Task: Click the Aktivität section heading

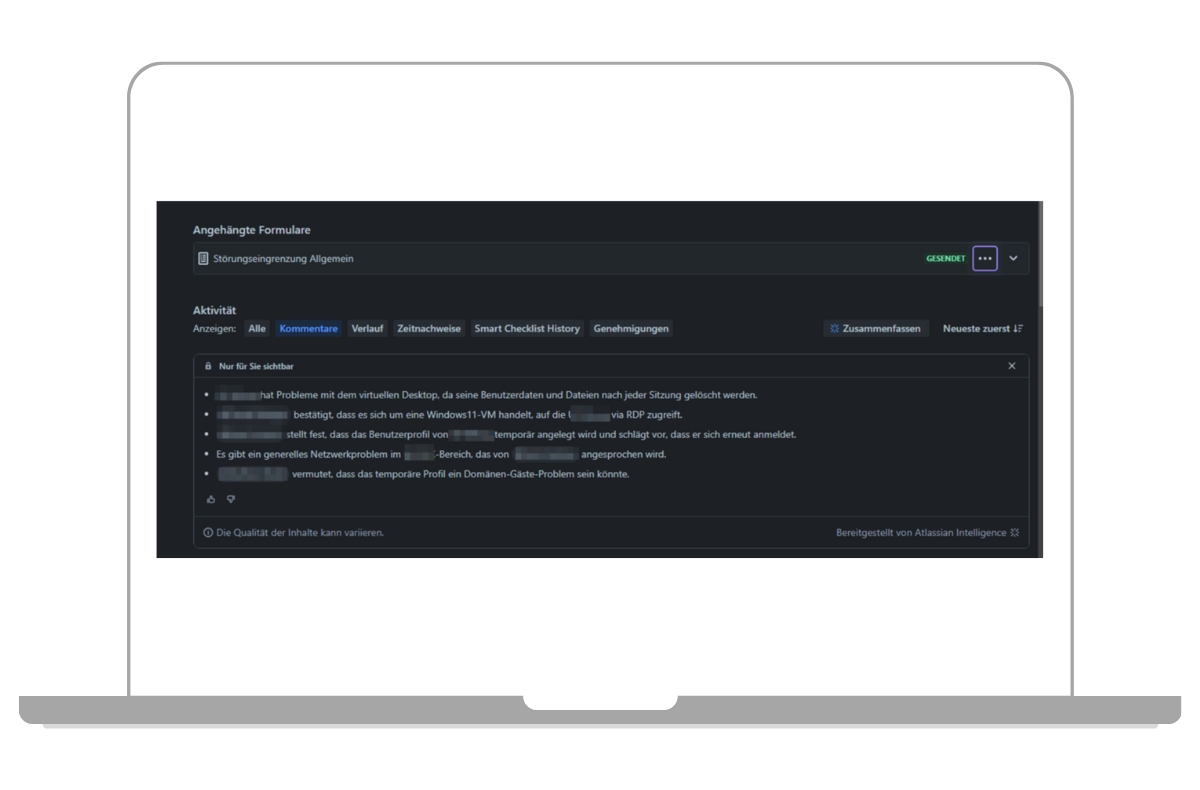Action: [214, 310]
